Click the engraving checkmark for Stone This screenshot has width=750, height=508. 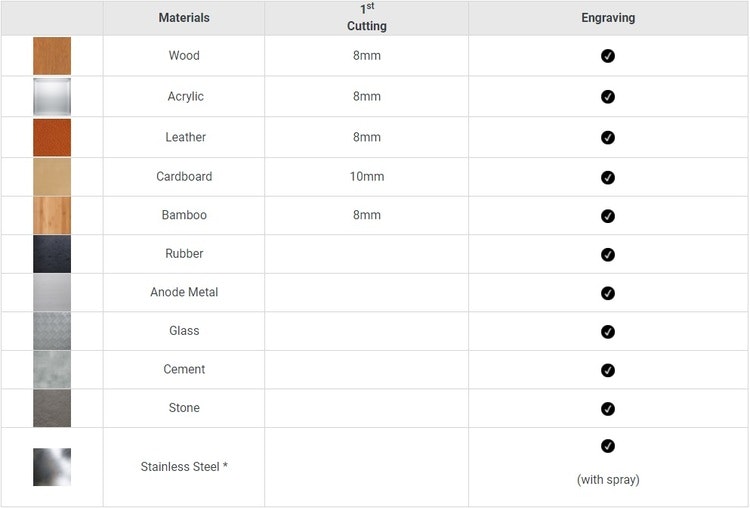(x=608, y=409)
